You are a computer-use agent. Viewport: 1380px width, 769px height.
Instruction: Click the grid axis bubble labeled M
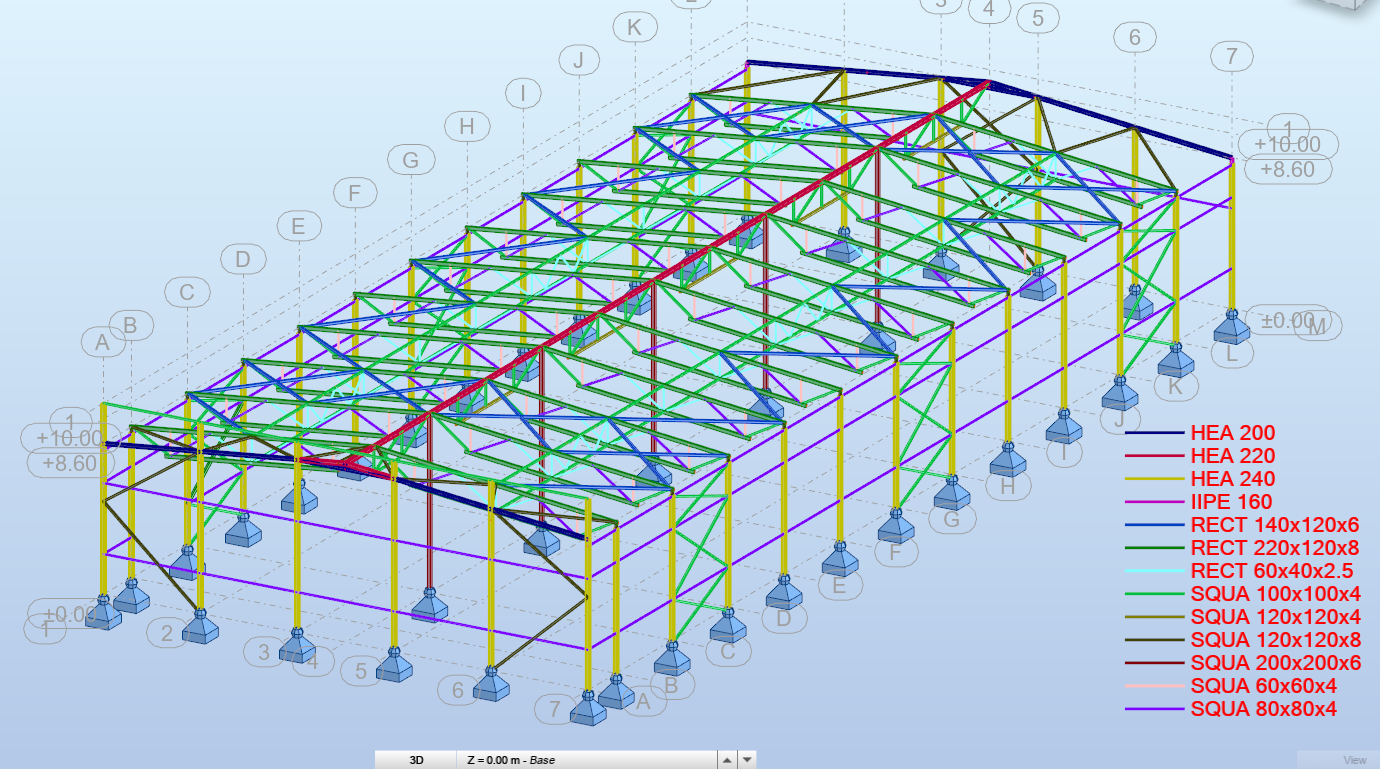(x=1317, y=326)
